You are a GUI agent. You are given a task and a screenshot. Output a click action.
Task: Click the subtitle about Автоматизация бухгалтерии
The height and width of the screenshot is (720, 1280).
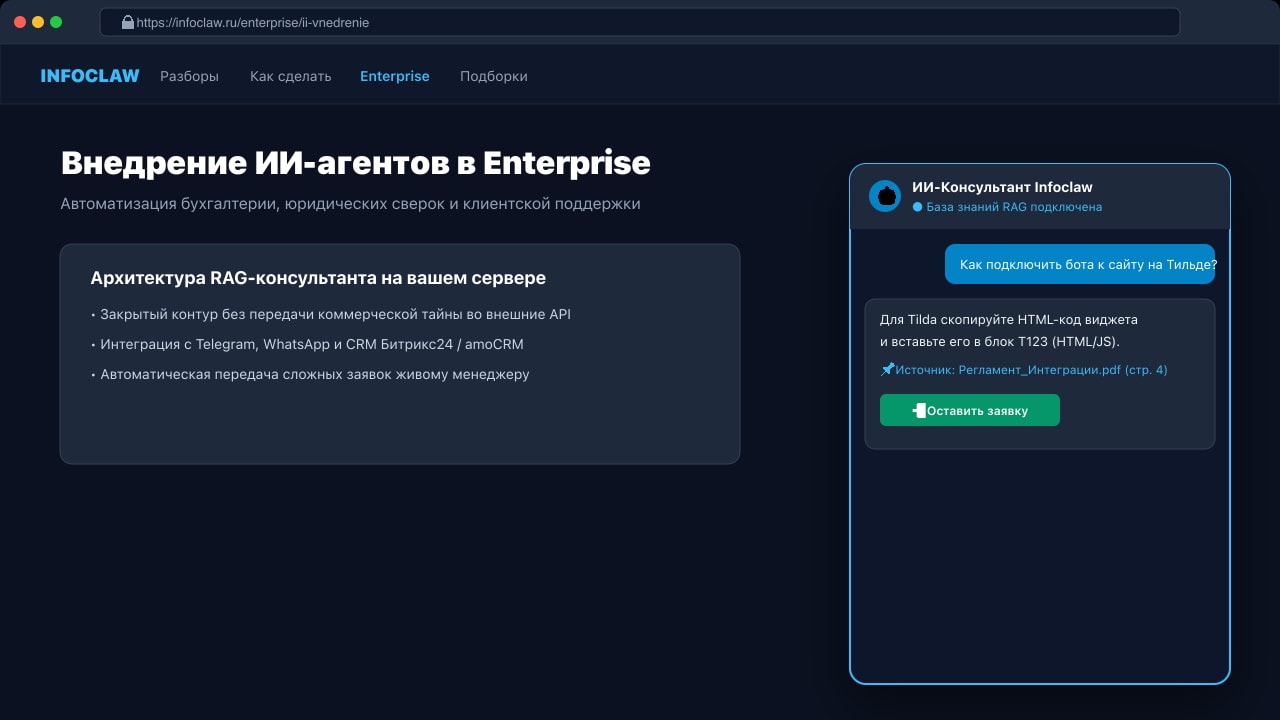point(350,204)
